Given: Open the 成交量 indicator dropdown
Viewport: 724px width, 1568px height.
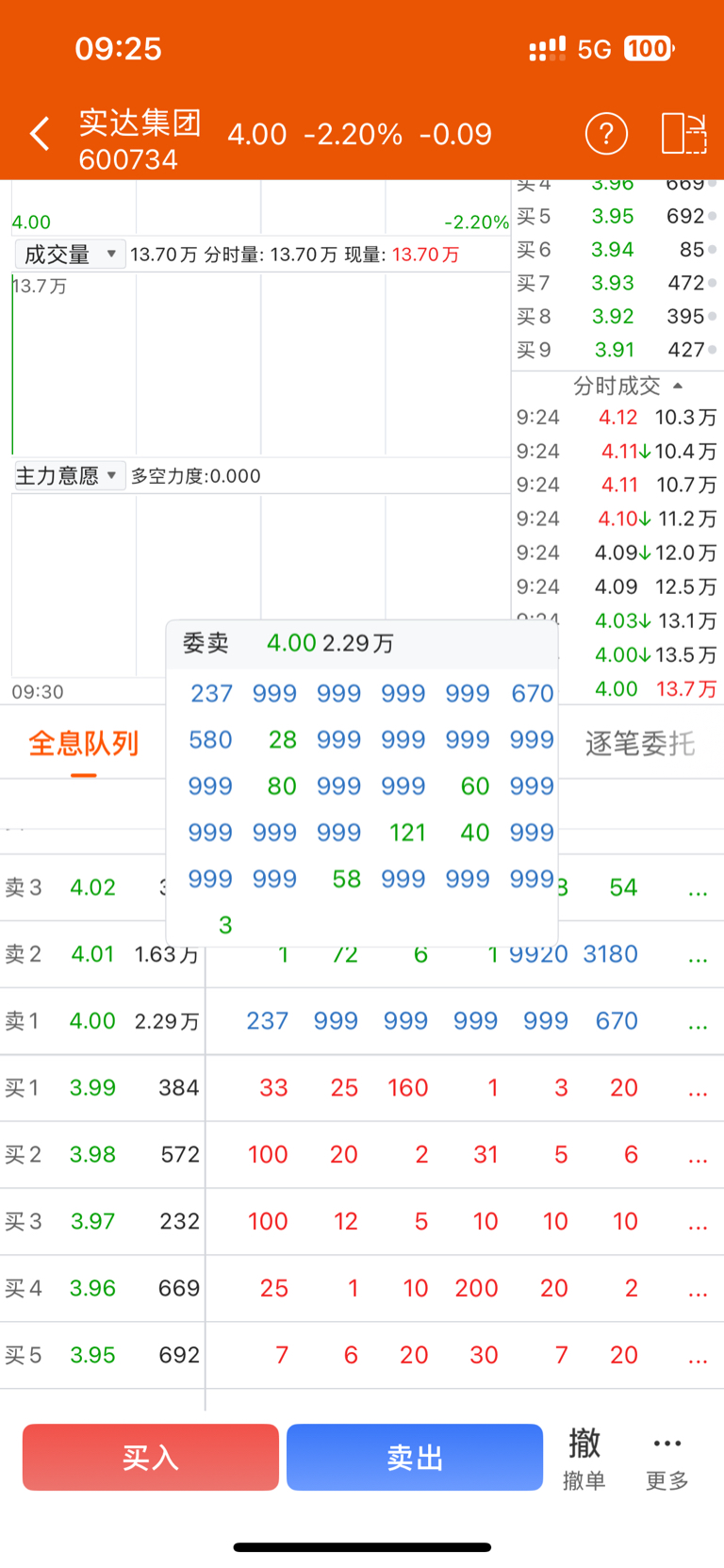Looking at the screenshot, I should point(70,254).
